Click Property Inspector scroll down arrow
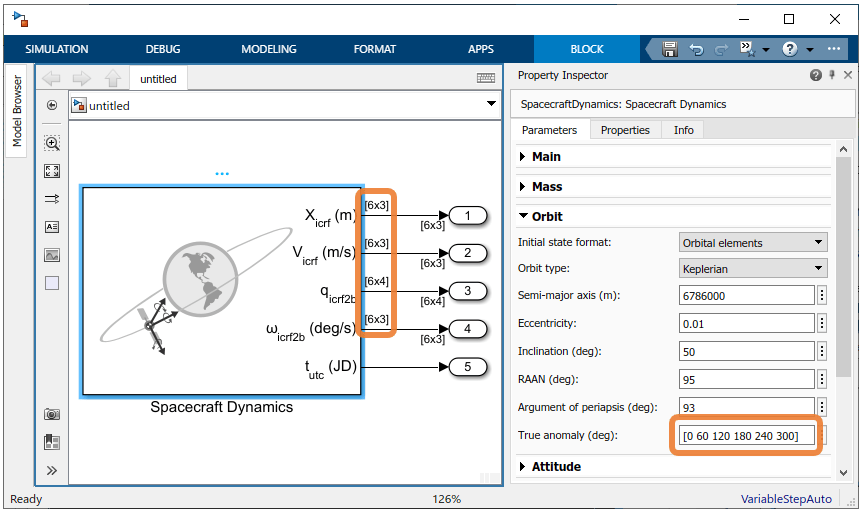Screen dimensions: 863x513 tap(843, 473)
